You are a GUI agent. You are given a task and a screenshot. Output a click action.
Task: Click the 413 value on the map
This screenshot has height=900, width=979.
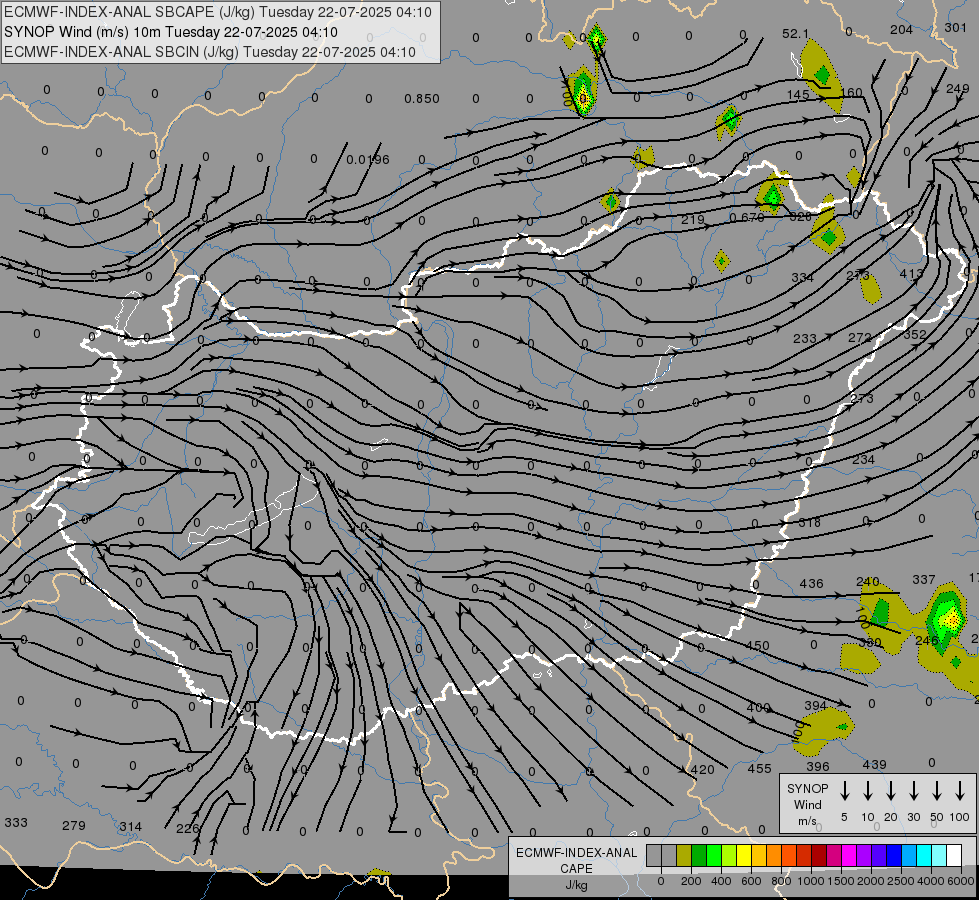coord(912,274)
